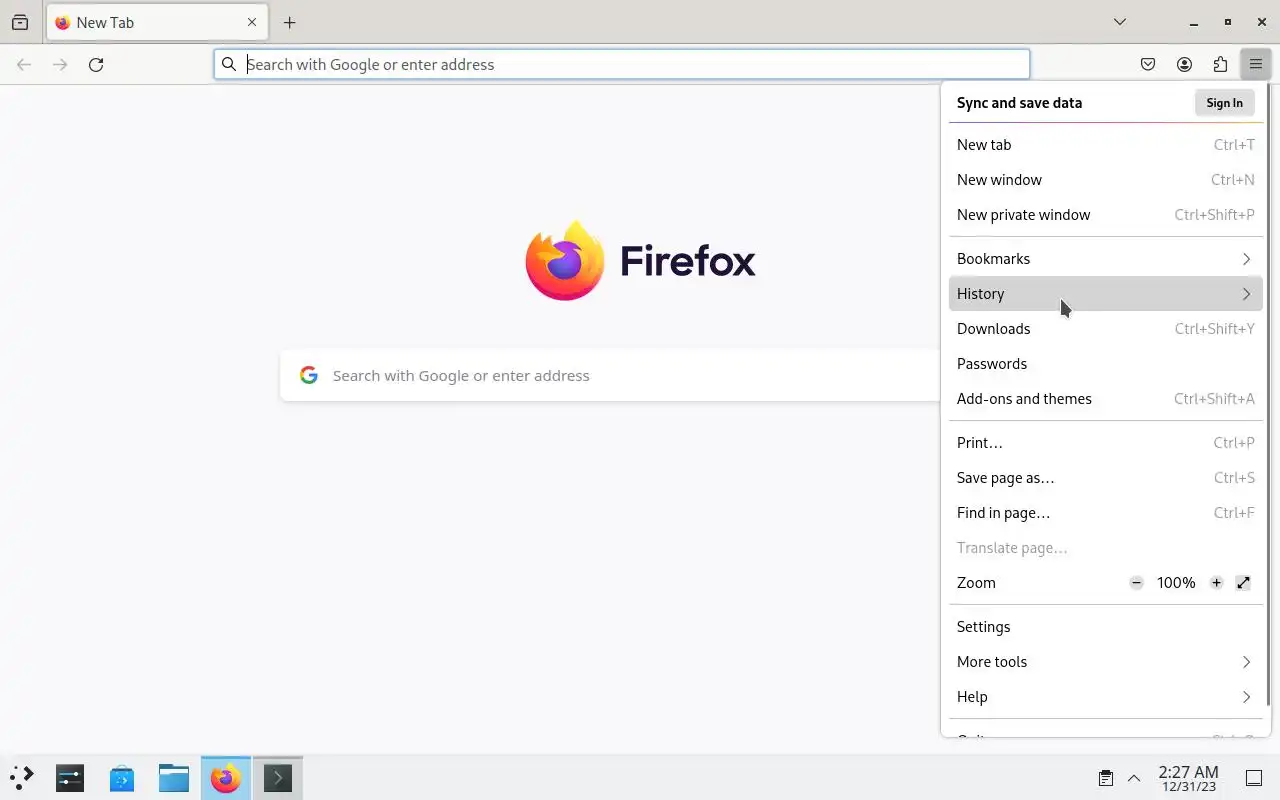Choose Save page as… entry
The height and width of the screenshot is (800, 1280).
[1106, 478]
